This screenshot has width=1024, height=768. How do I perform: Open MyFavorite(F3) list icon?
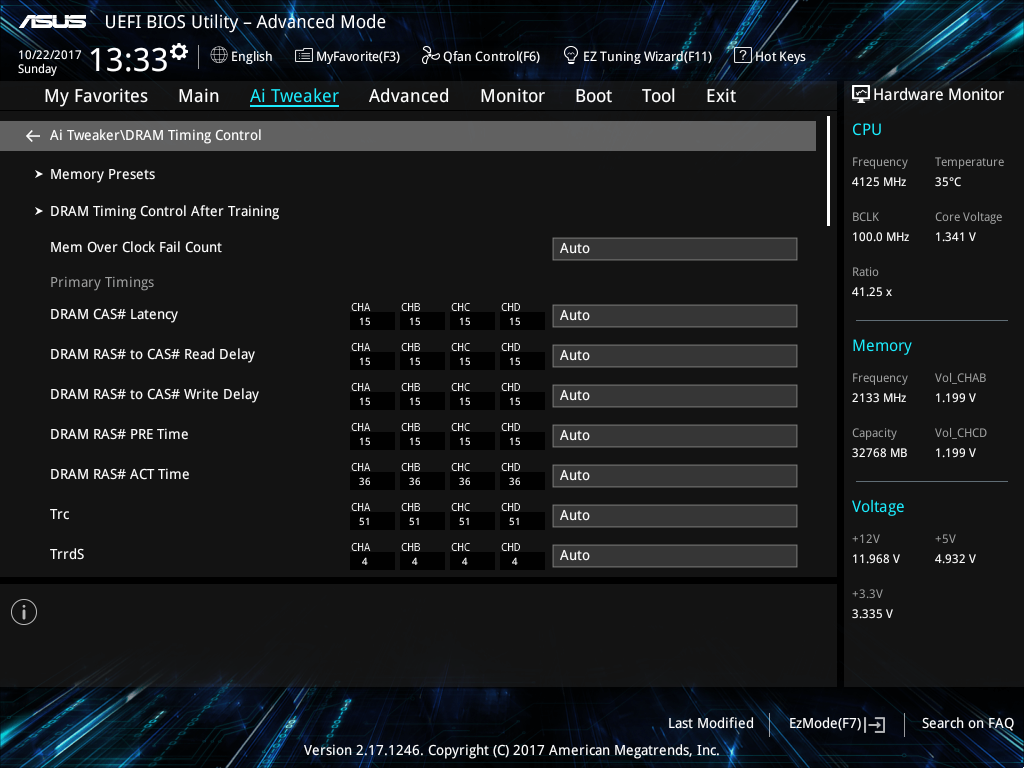point(303,56)
